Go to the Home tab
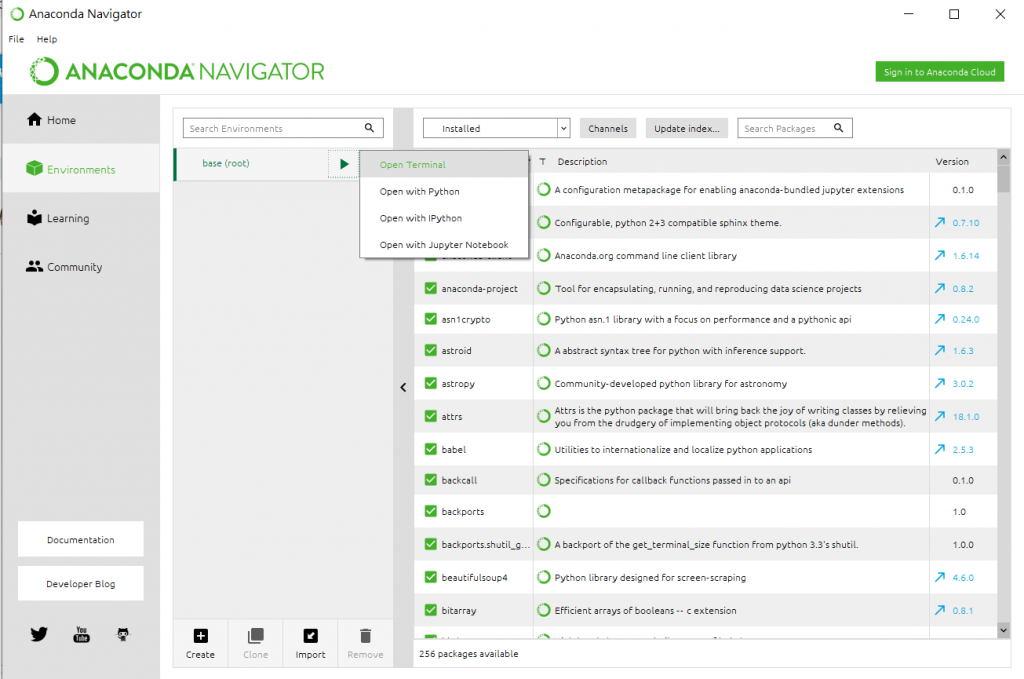This screenshot has height=679, width=1024. pos(81,119)
